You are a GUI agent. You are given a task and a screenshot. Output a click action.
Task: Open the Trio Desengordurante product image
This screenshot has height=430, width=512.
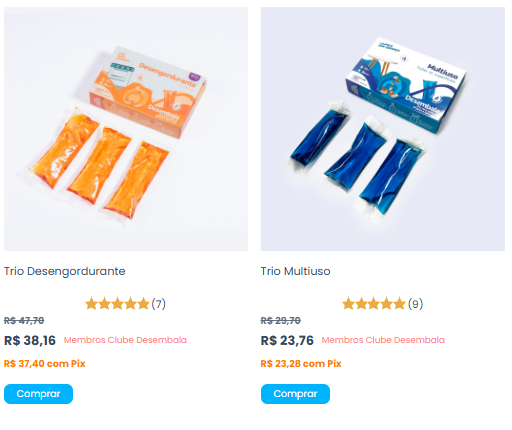tap(126, 129)
